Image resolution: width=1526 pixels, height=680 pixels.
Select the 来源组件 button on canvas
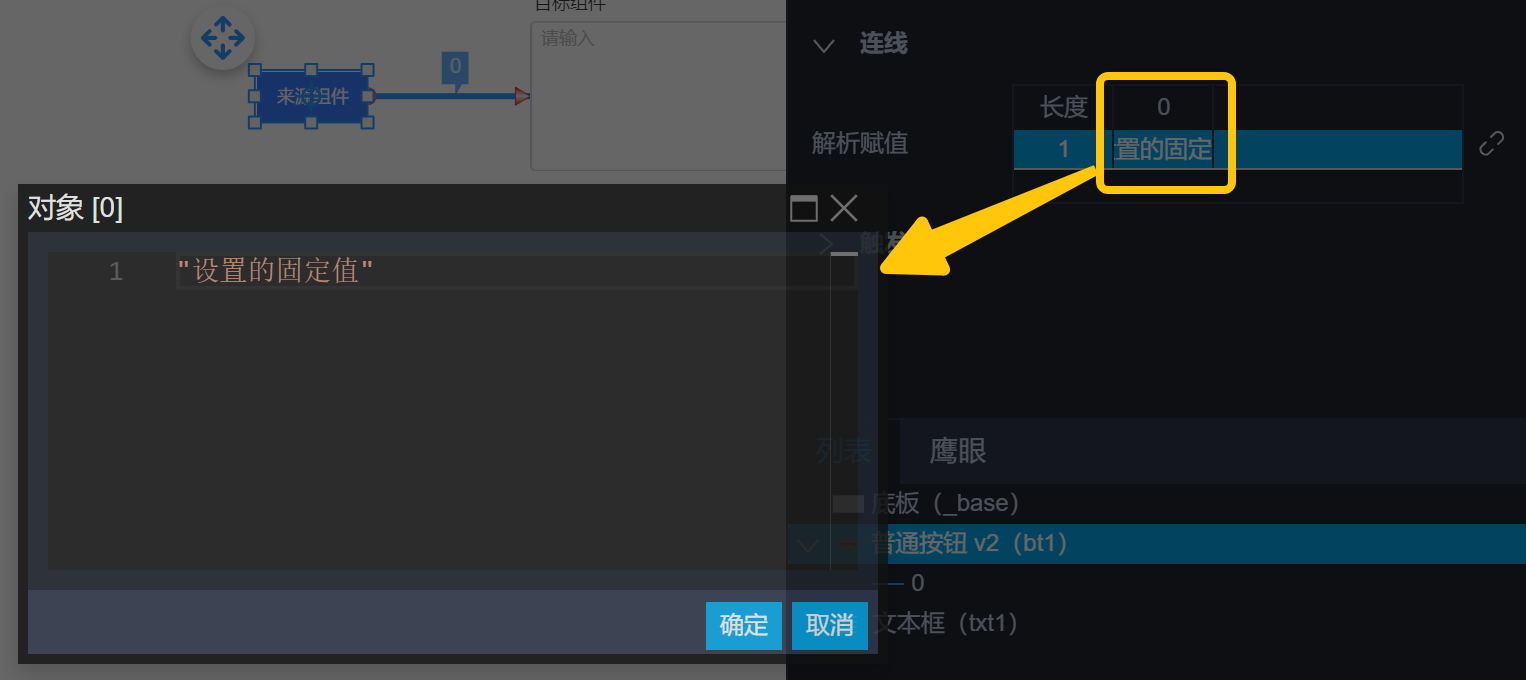(312, 96)
